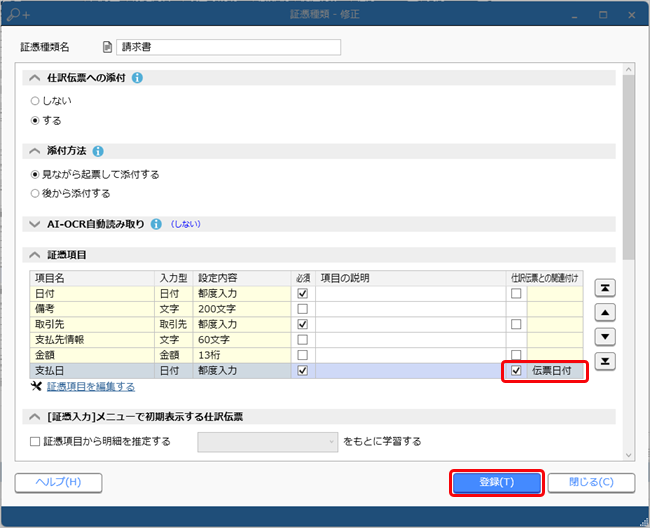Screen dimensions: 650x528
Task: Click the scrollbar up arrow
Action: (628, 69)
